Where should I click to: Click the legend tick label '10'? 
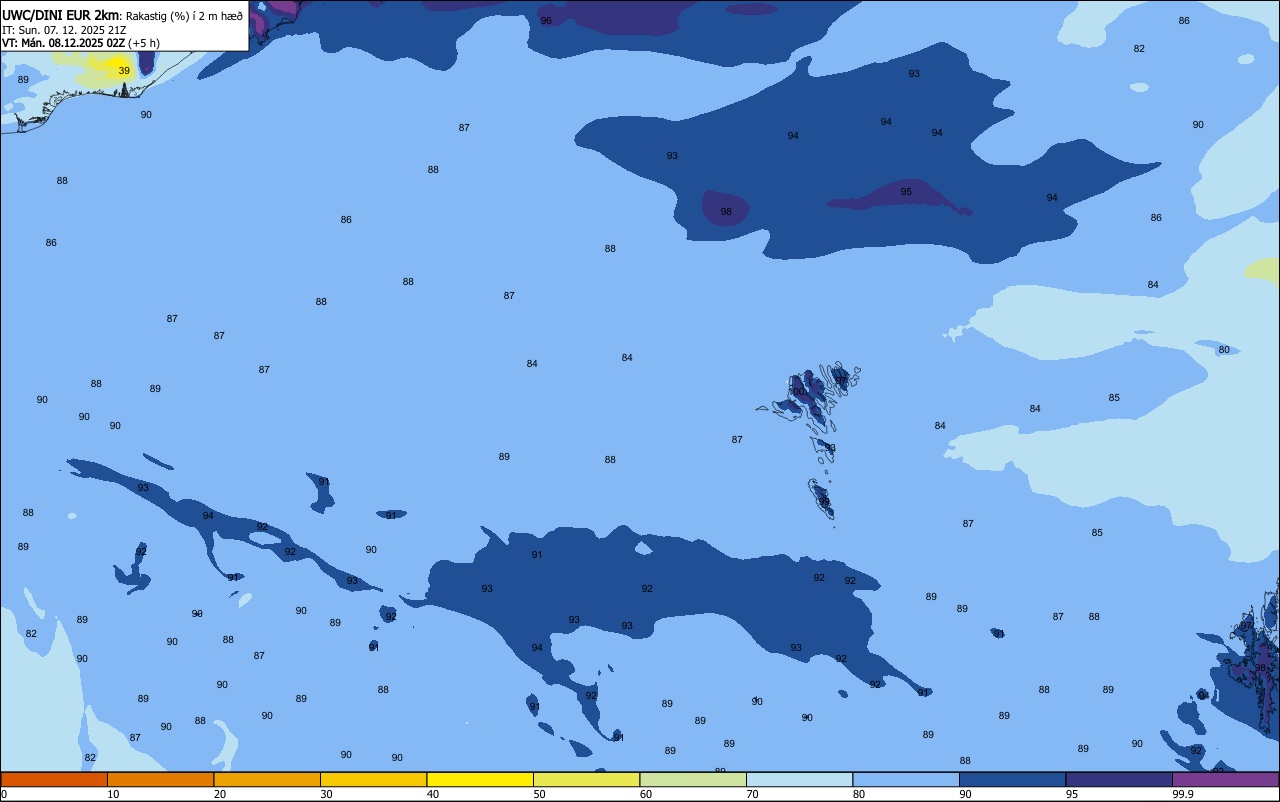pos(114,794)
